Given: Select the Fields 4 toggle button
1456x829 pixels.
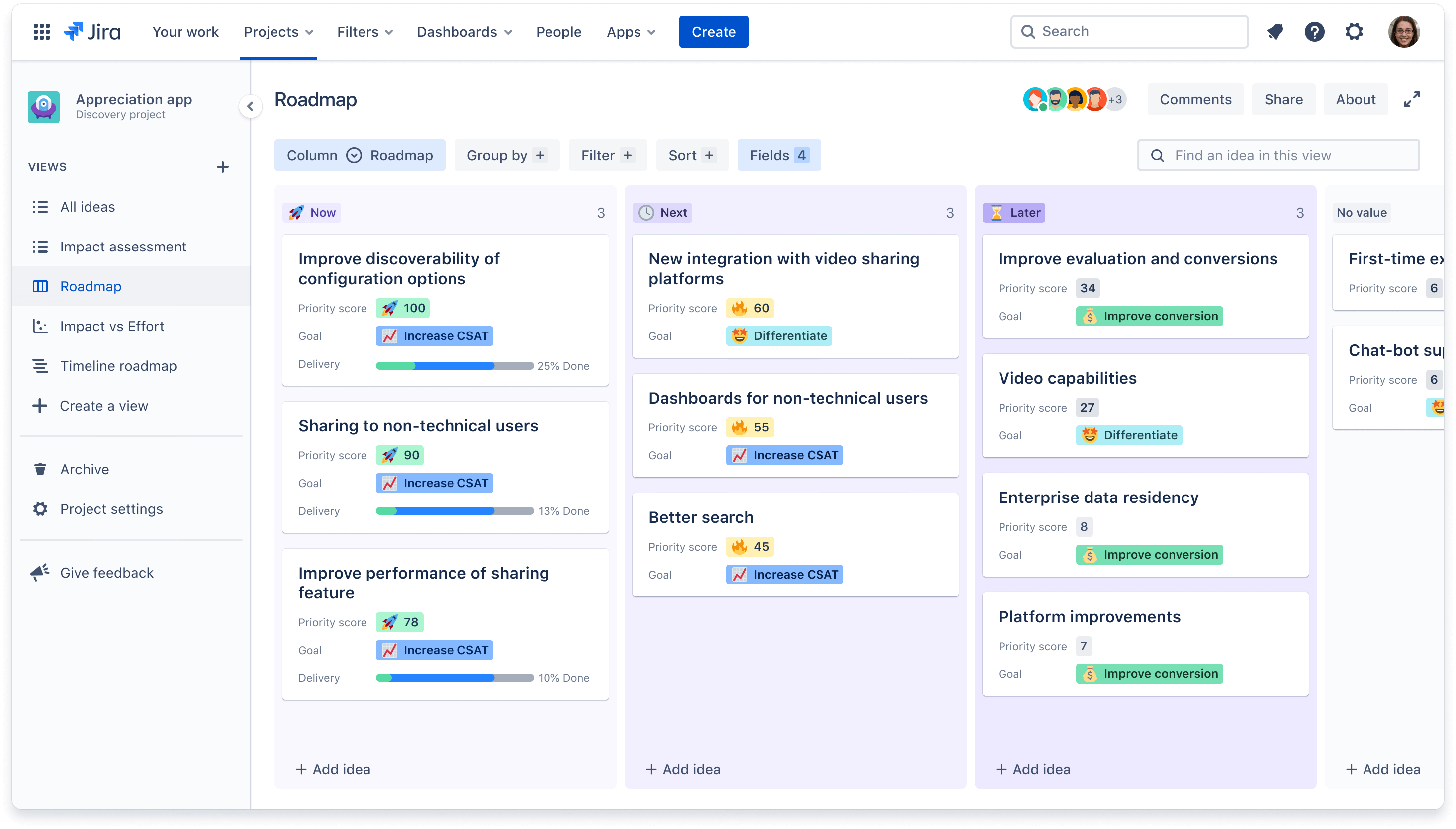Looking at the screenshot, I should click(x=779, y=155).
